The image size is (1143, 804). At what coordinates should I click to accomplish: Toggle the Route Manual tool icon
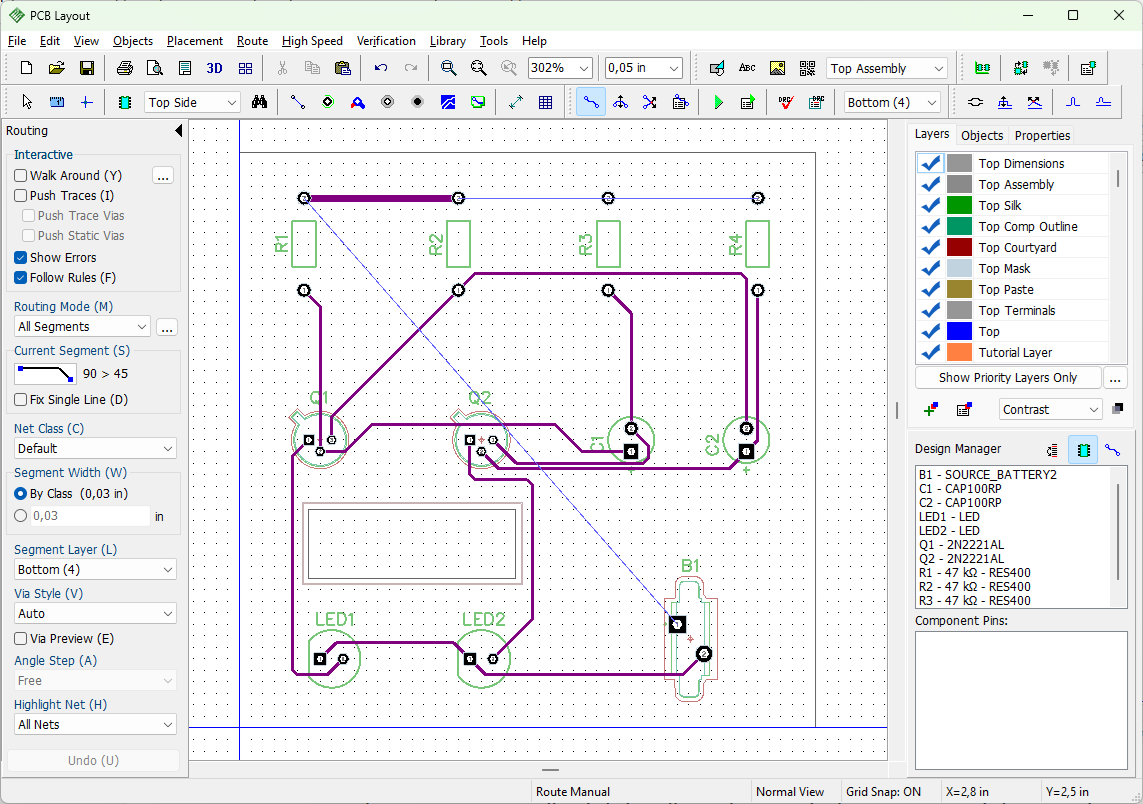590,102
